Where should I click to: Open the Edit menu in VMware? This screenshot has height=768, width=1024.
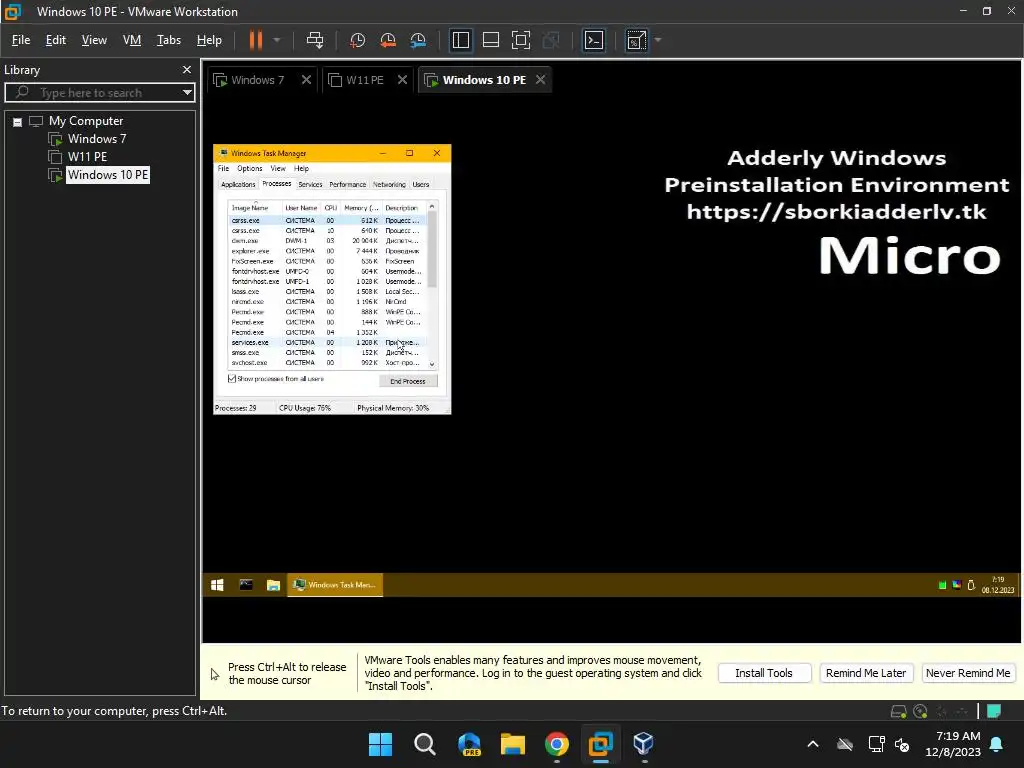[56, 40]
